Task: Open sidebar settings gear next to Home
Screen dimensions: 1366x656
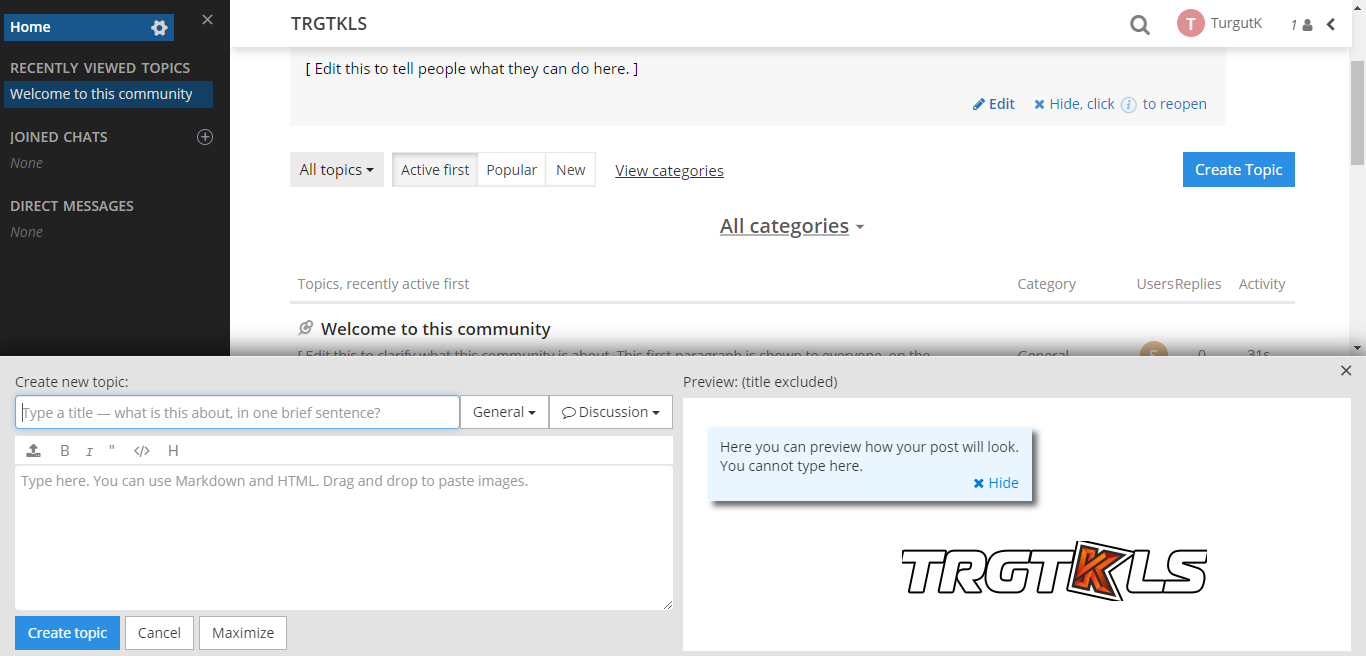Action: [x=159, y=28]
